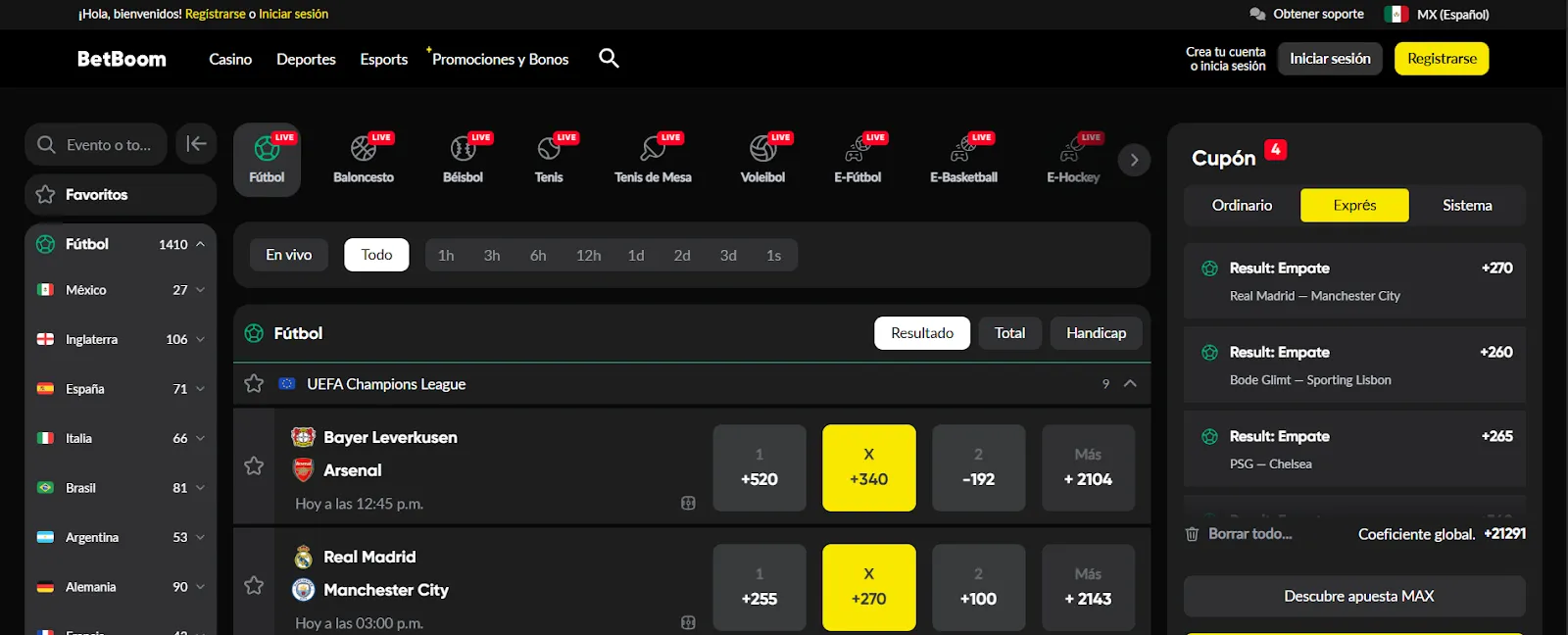Select the Tenis de Mesa sport icon
This screenshot has width=1568, height=635.
point(653,159)
